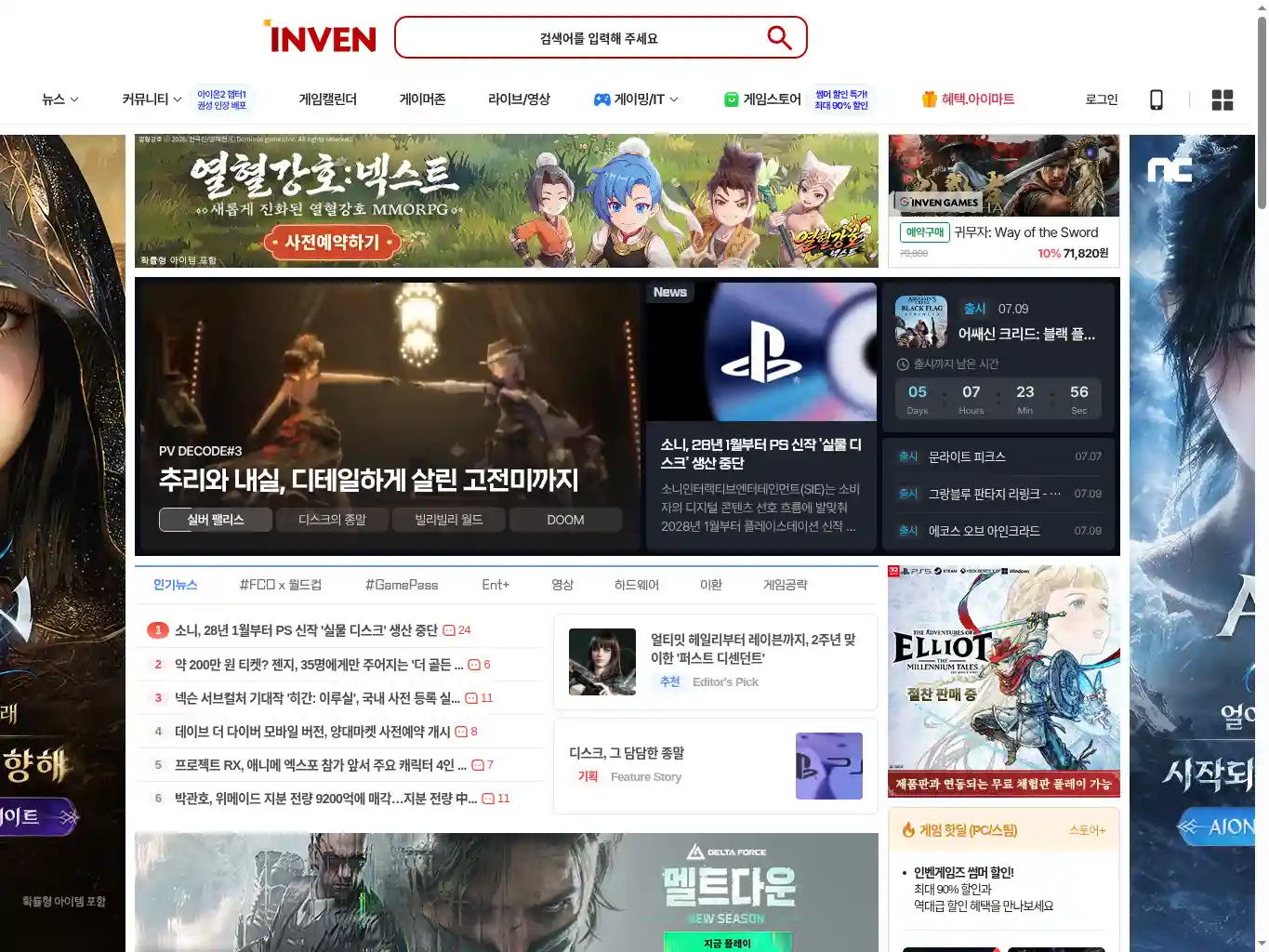The image size is (1269, 952).
Task: Switch to the Ent+ tab
Action: click(496, 585)
